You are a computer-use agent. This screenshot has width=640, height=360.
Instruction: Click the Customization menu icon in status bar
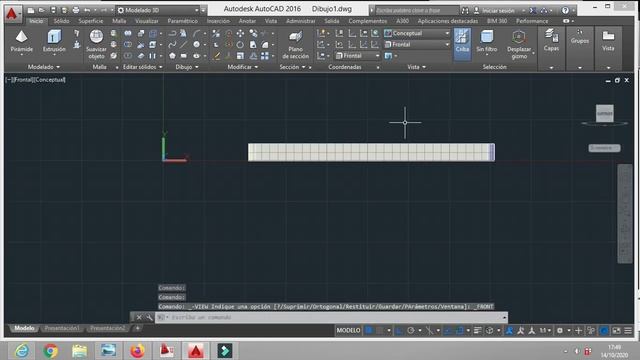point(628,330)
